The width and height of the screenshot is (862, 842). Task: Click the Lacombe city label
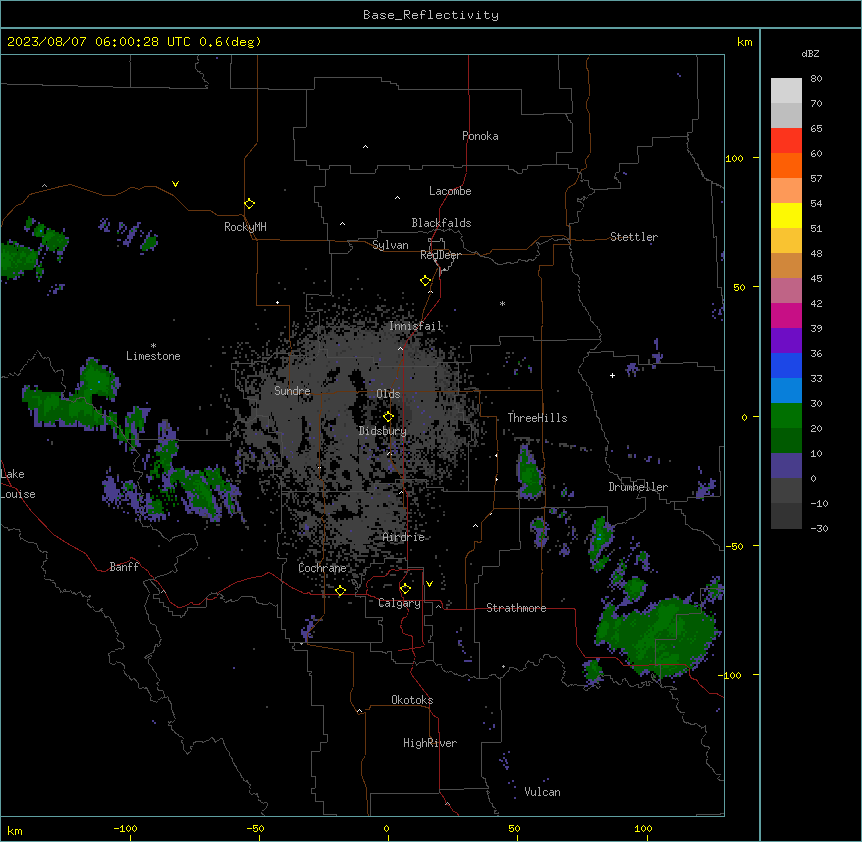450,191
